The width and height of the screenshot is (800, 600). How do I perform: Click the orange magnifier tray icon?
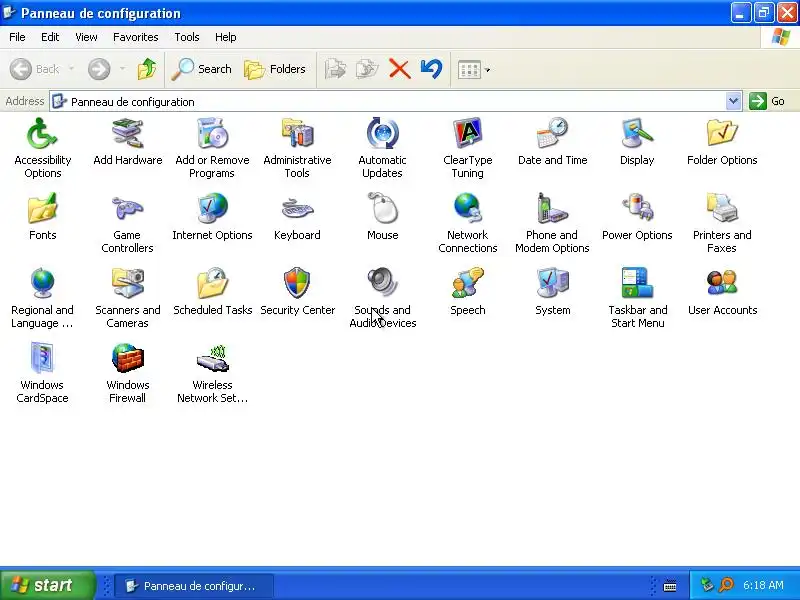coord(726,585)
